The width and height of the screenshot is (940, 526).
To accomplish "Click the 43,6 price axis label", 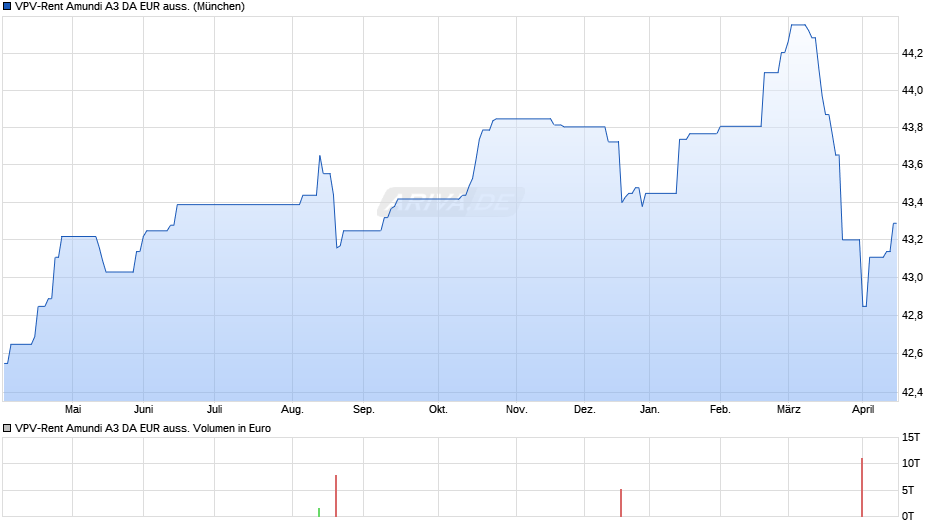I will tap(912, 164).
